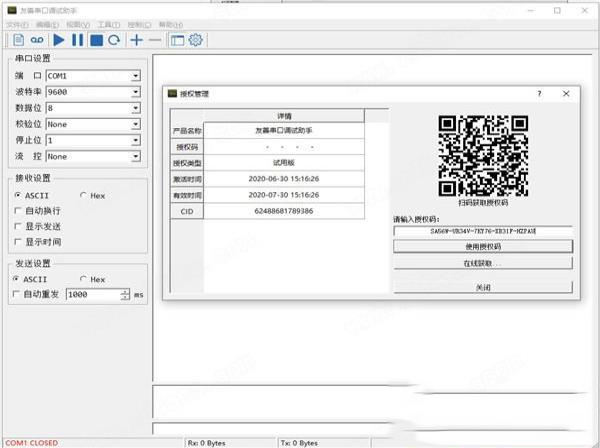Click the minus (remove) toolbar icon

[155, 40]
